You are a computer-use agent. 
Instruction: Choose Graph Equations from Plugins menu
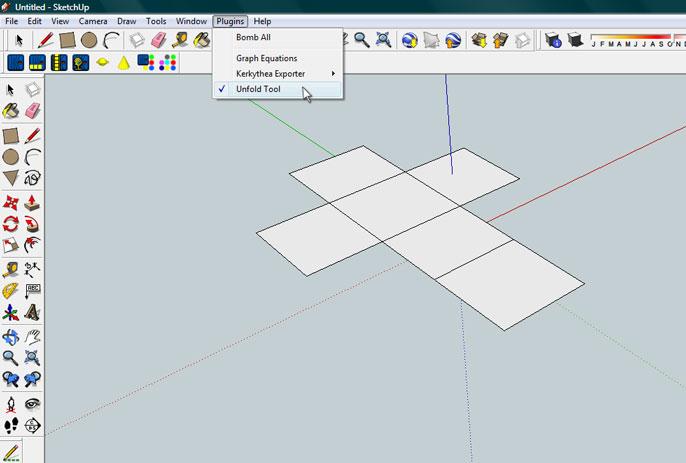pos(266,58)
